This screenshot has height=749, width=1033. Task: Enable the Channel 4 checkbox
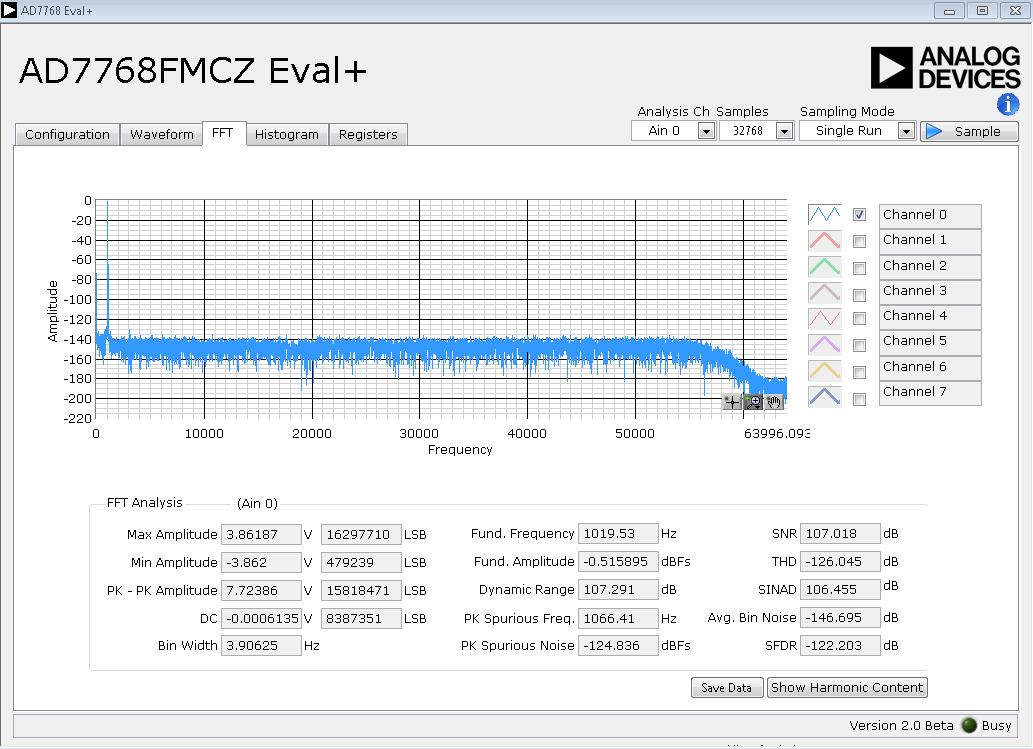pyautogui.click(x=859, y=318)
